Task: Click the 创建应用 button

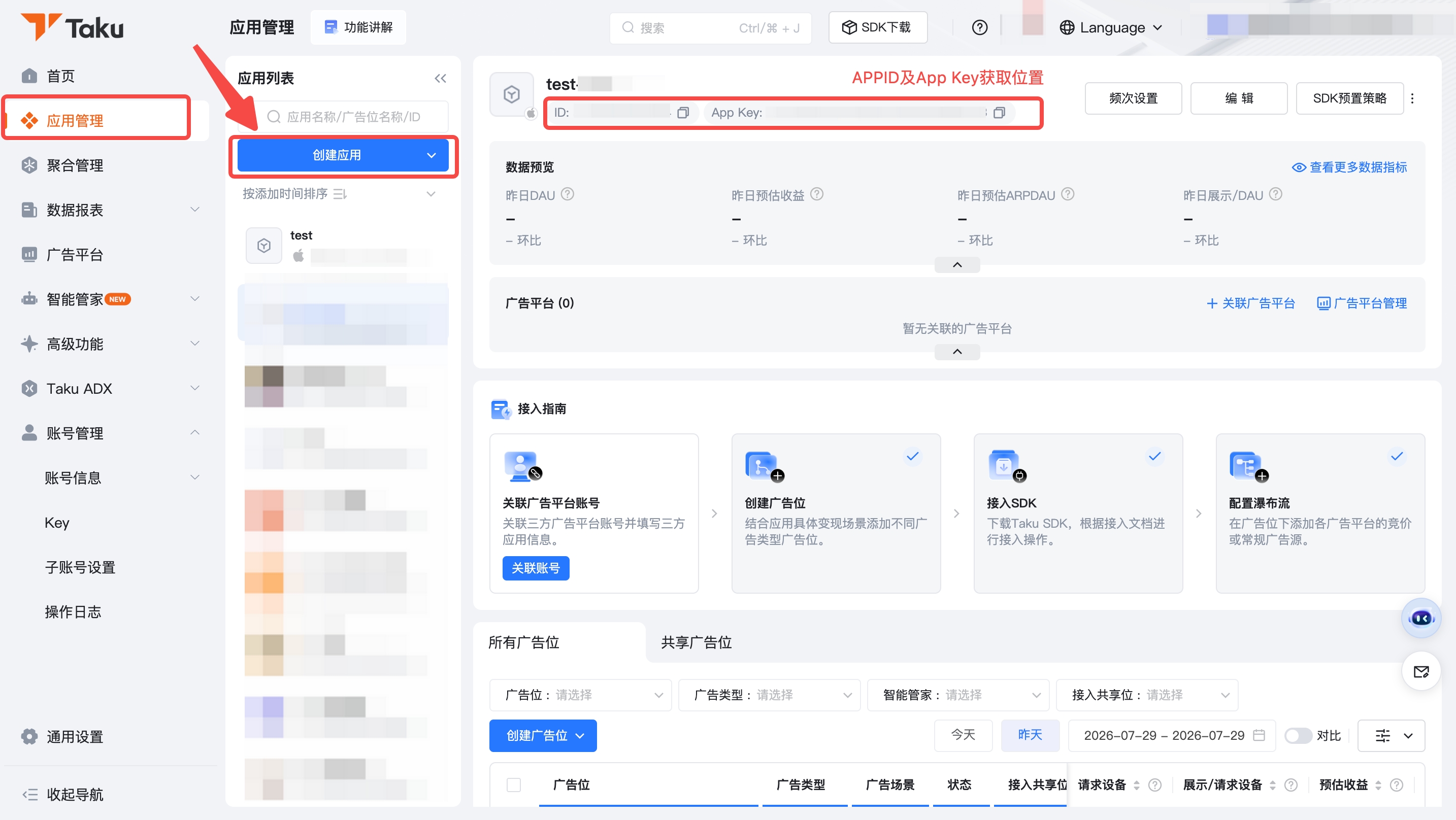Action: click(x=343, y=155)
